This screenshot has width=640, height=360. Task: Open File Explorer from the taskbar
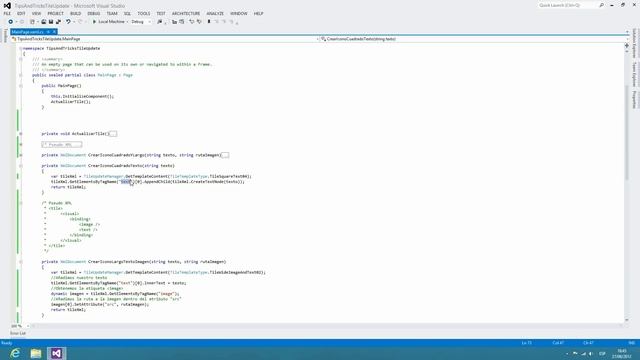tap(36, 353)
